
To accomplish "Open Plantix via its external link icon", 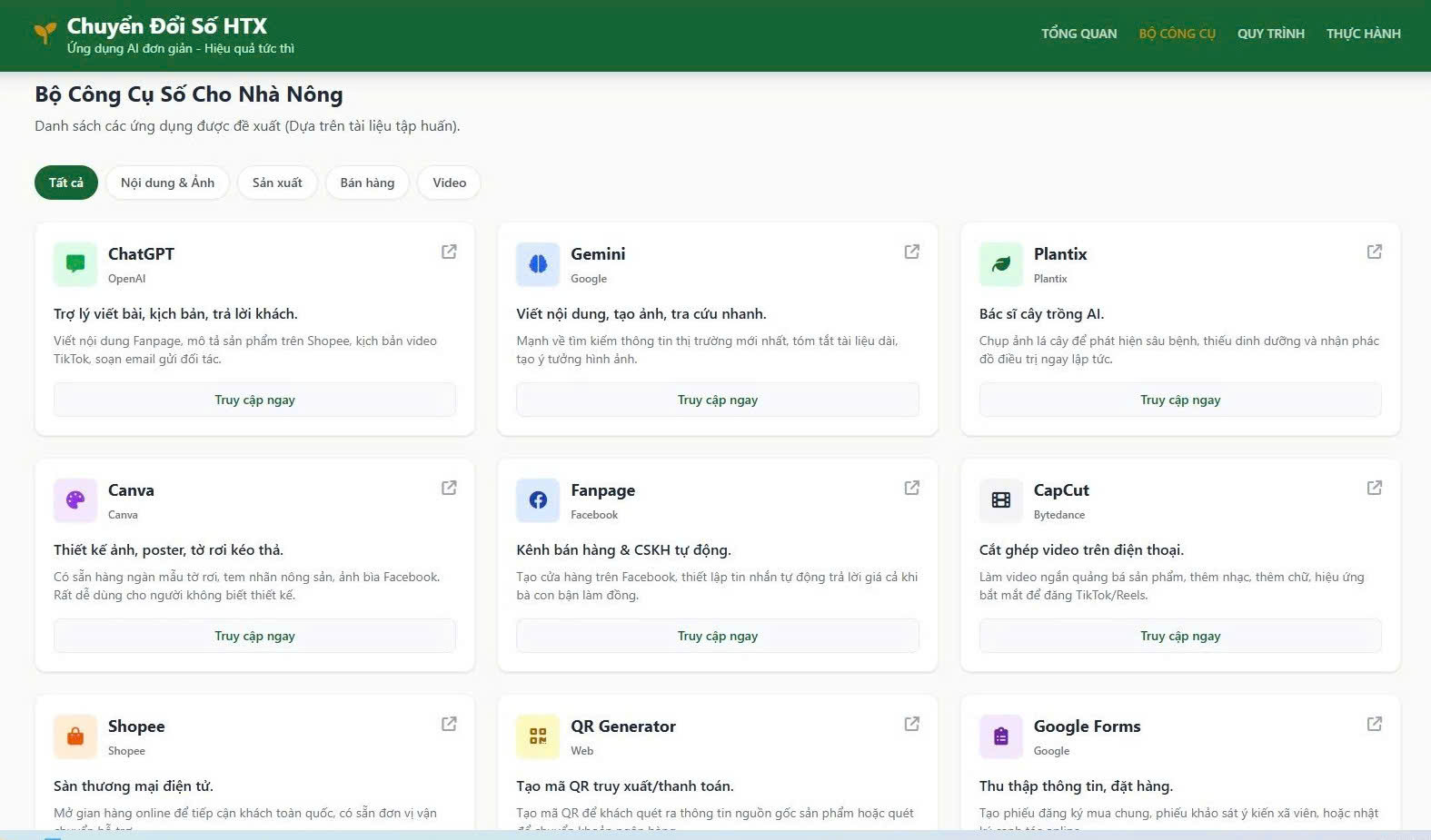I will tap(1374, 252).
